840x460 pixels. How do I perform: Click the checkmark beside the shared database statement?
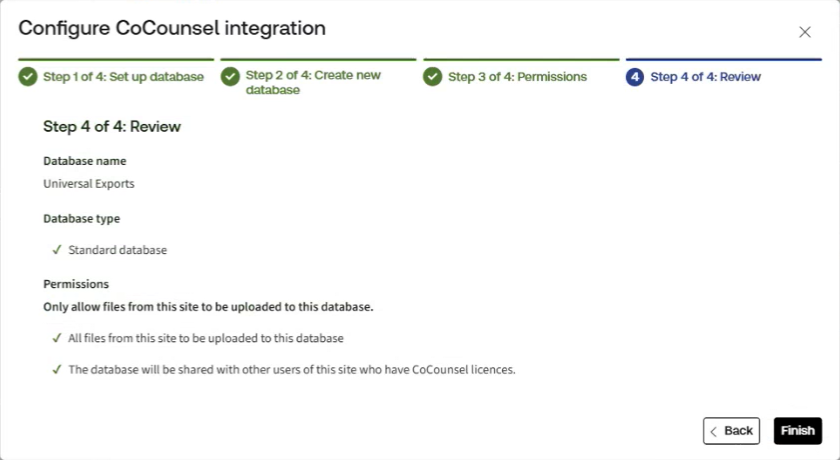[56, 369]
